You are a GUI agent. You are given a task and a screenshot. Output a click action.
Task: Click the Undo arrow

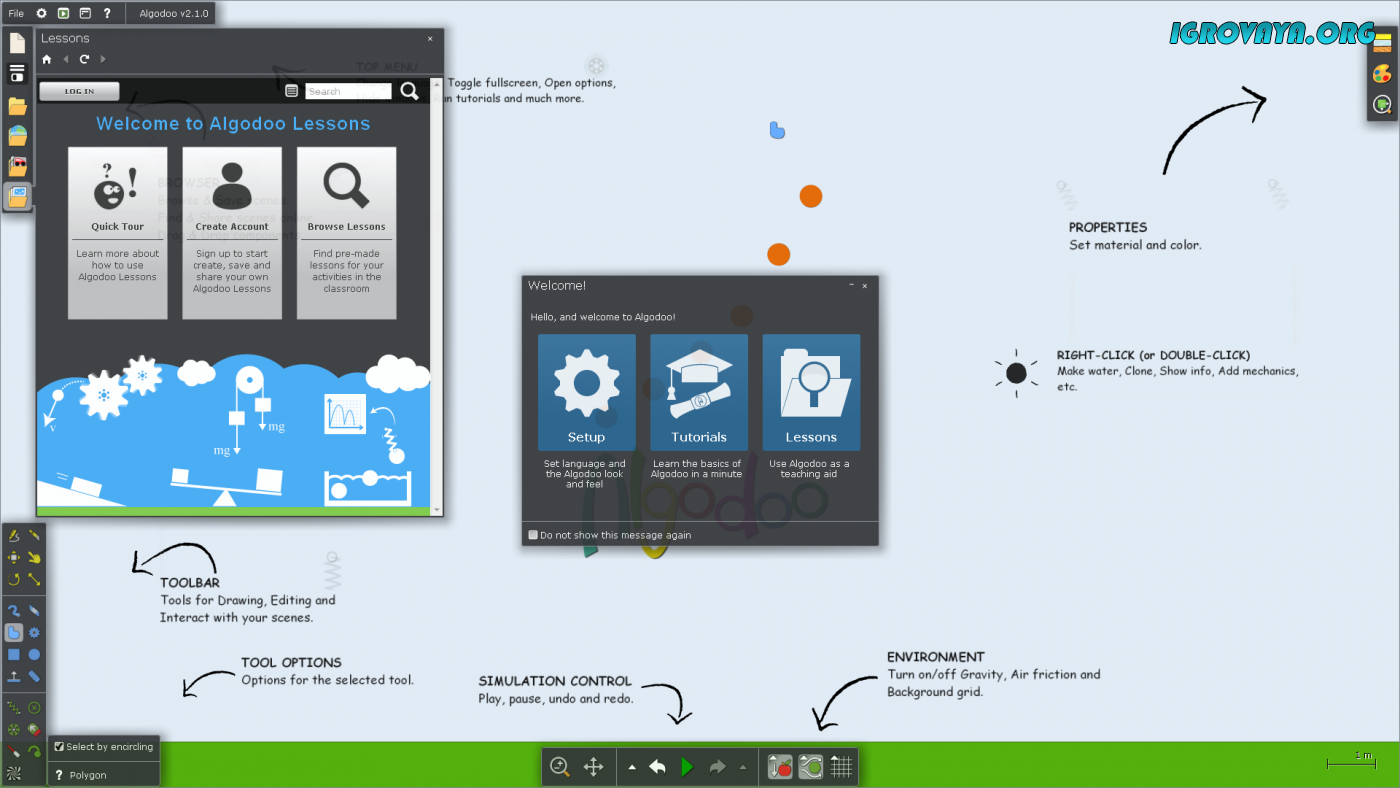pyautogui.click(x=657, y=767)
